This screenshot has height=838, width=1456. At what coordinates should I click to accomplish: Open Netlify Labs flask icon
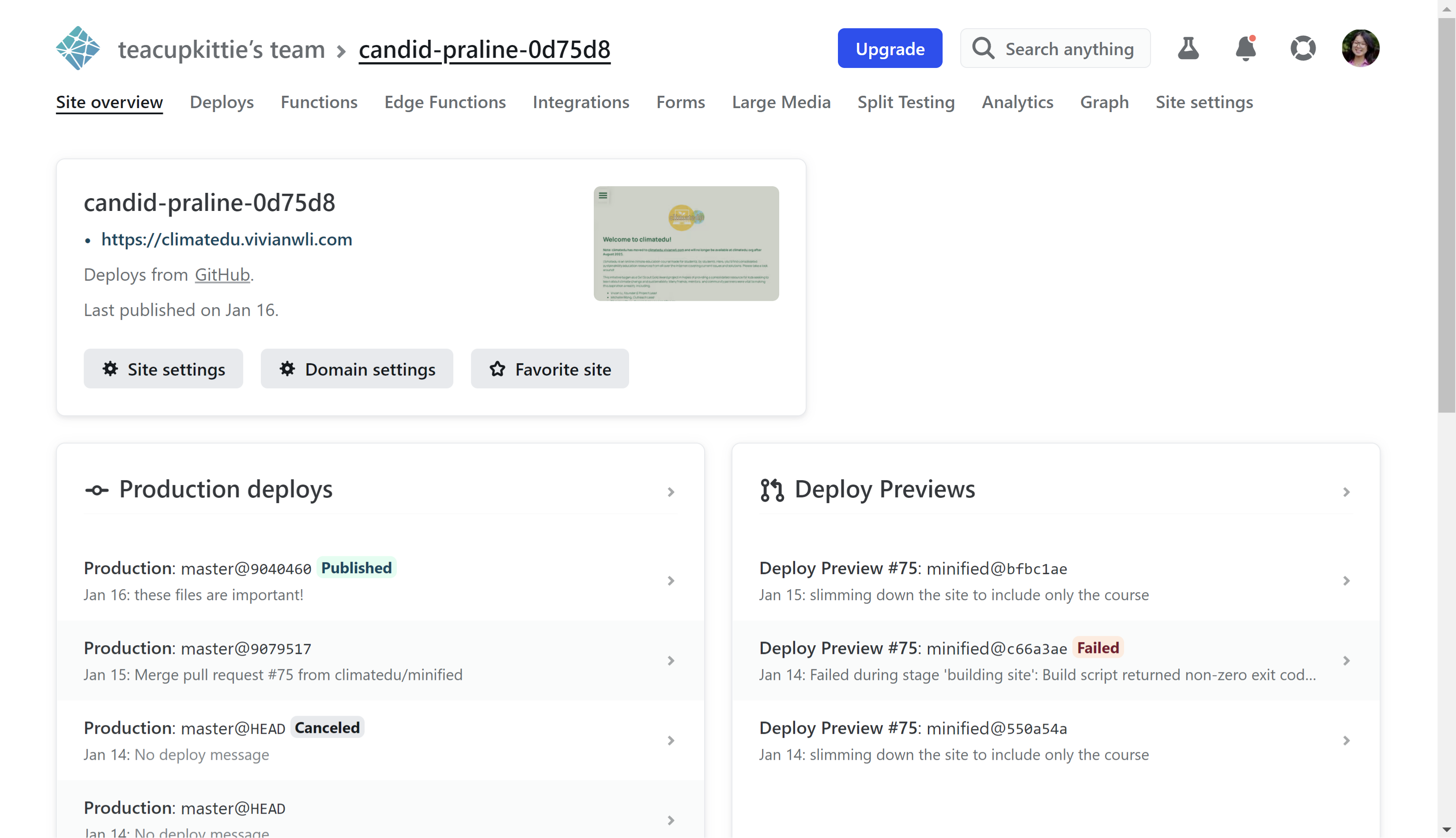click(1188, 49)
